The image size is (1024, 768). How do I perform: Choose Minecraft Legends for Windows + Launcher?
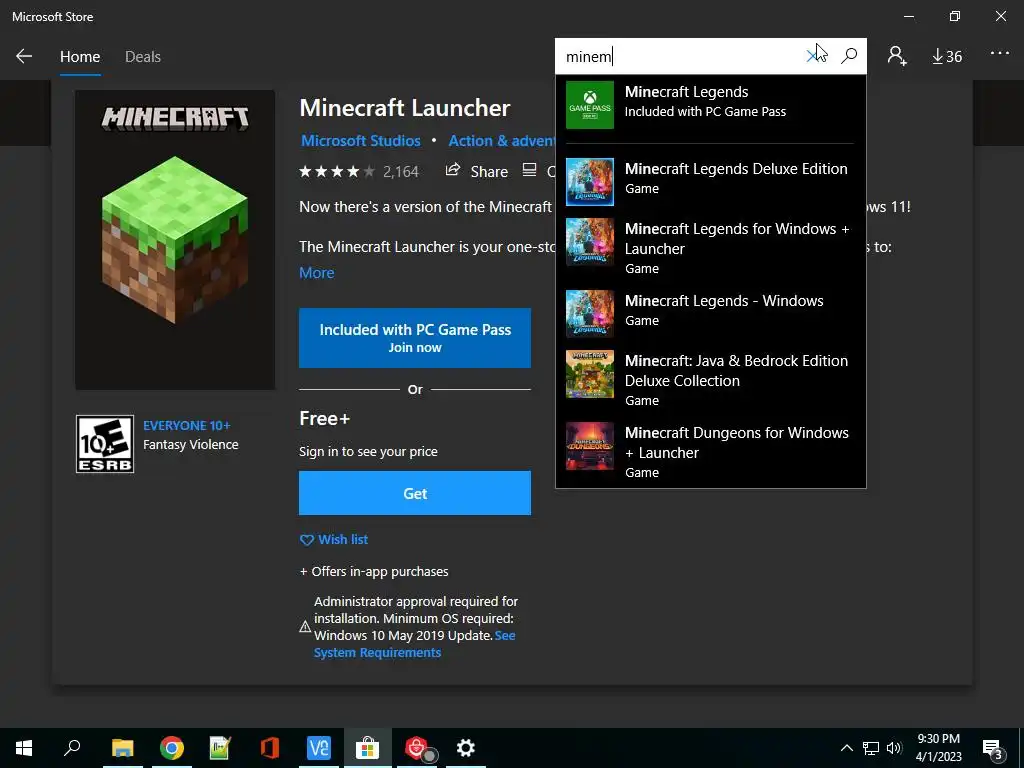pos(711,248)
